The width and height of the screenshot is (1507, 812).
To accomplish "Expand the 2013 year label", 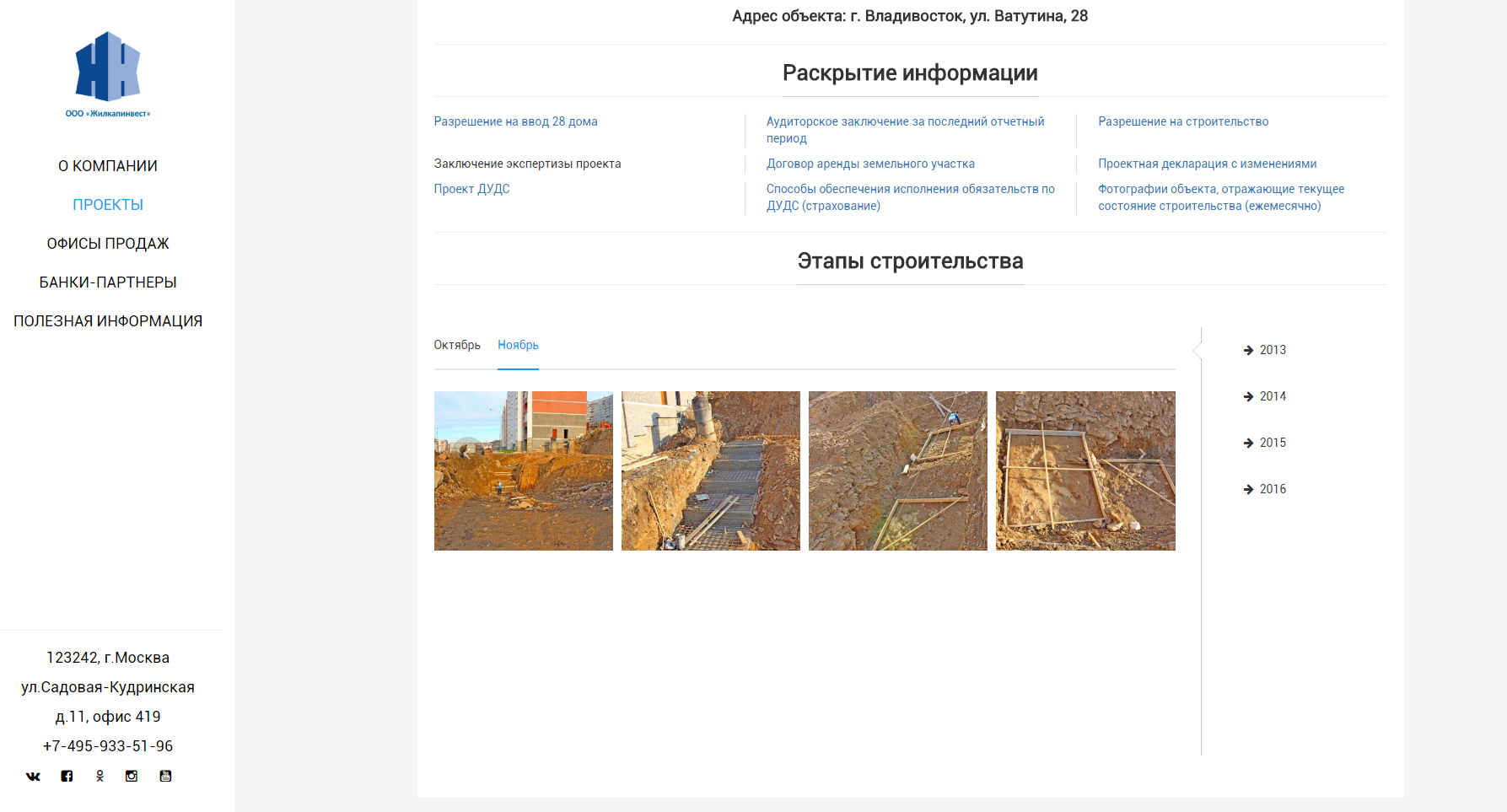I will tap(1273, 350).
